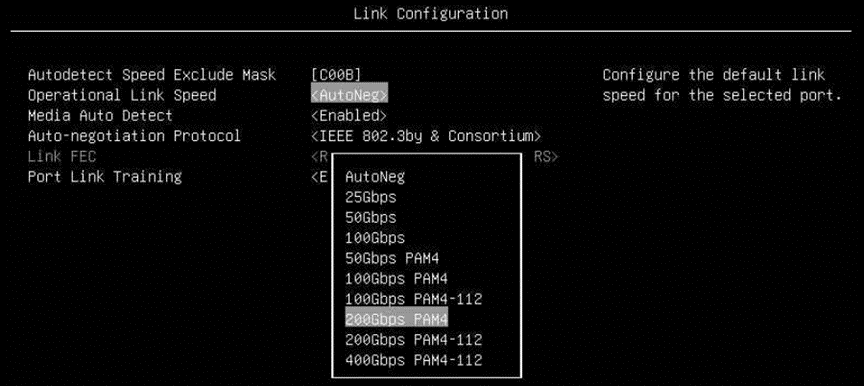Open Media Auto Detect <Enabled> value
The width and height of the screenshot is (864, 386).
click(x=349, y=116)
